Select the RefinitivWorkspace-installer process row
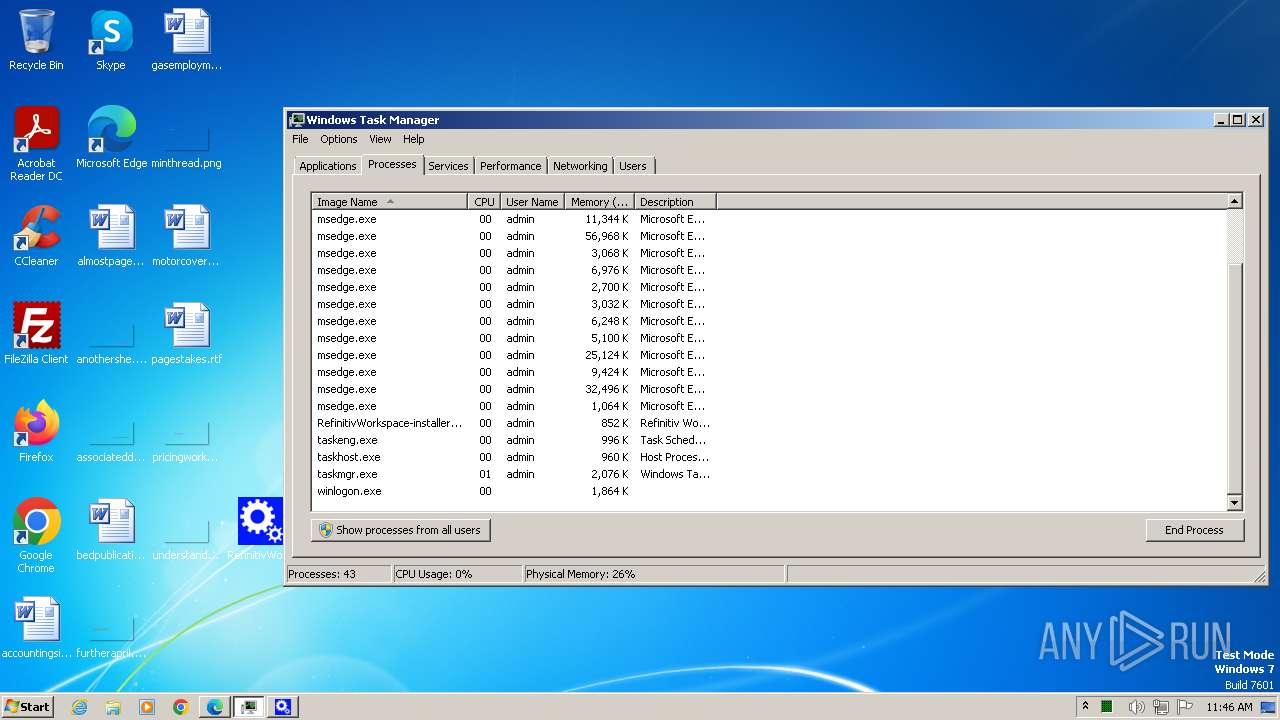 pos(512,423)
